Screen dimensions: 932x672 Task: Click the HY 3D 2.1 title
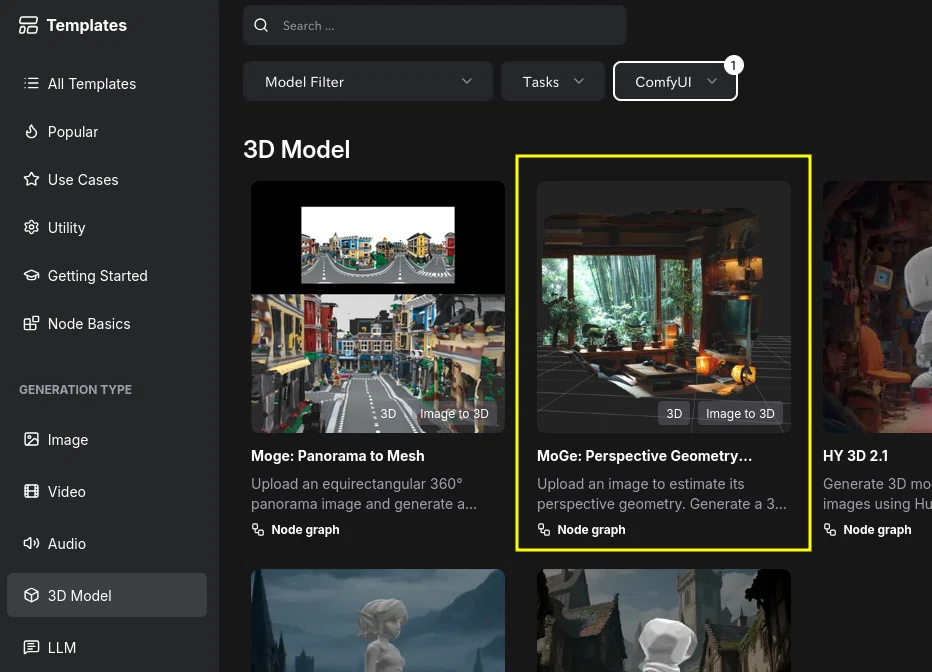click(x=855, y=456)
